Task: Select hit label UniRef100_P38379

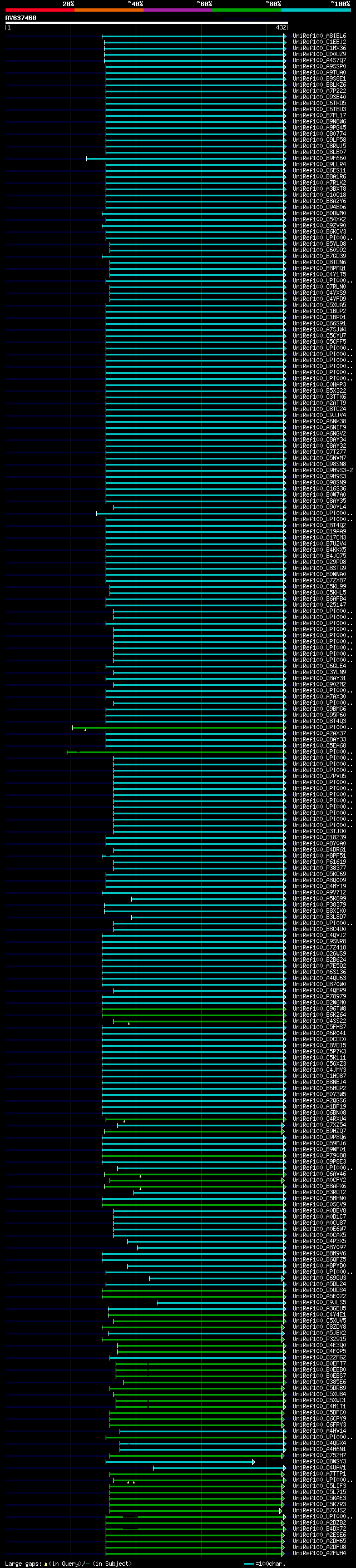Action: 319,905
